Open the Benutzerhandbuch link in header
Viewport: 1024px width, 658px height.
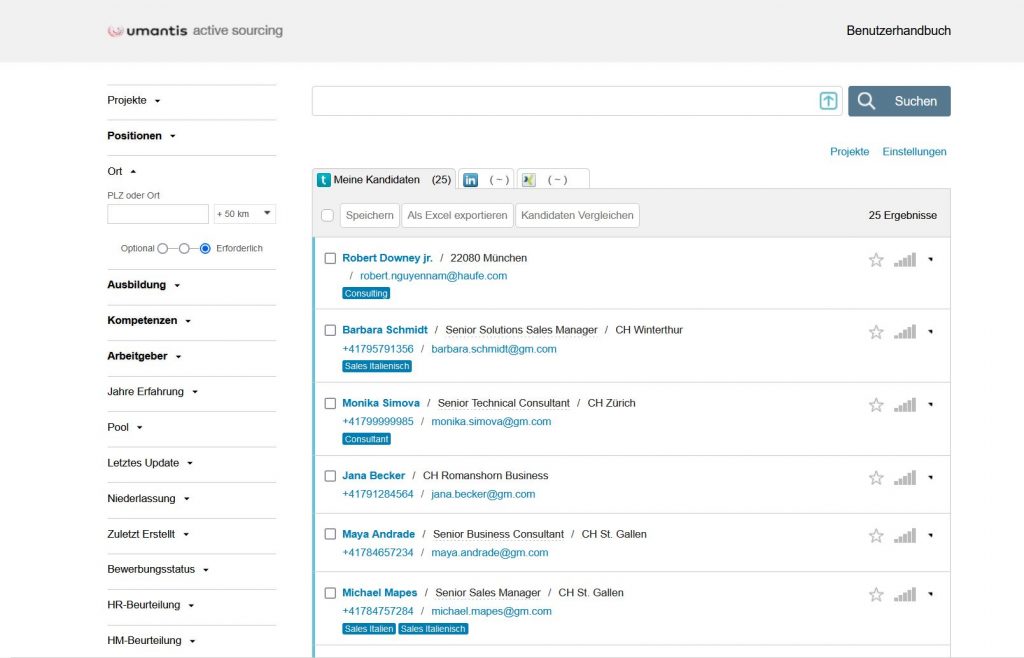[x=898, y=31]
